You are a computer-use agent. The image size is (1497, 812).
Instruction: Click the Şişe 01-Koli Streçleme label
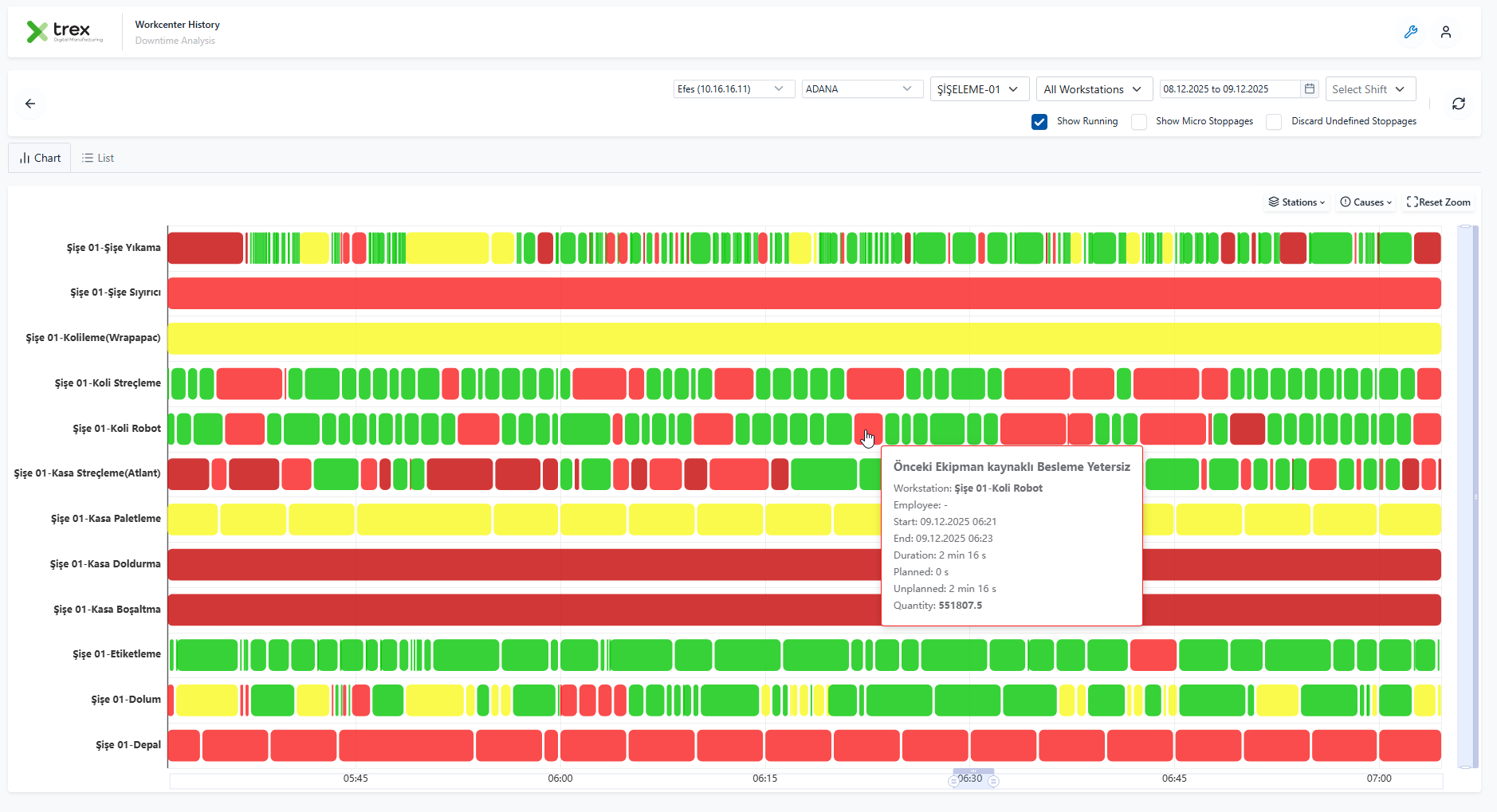[108, 383]
